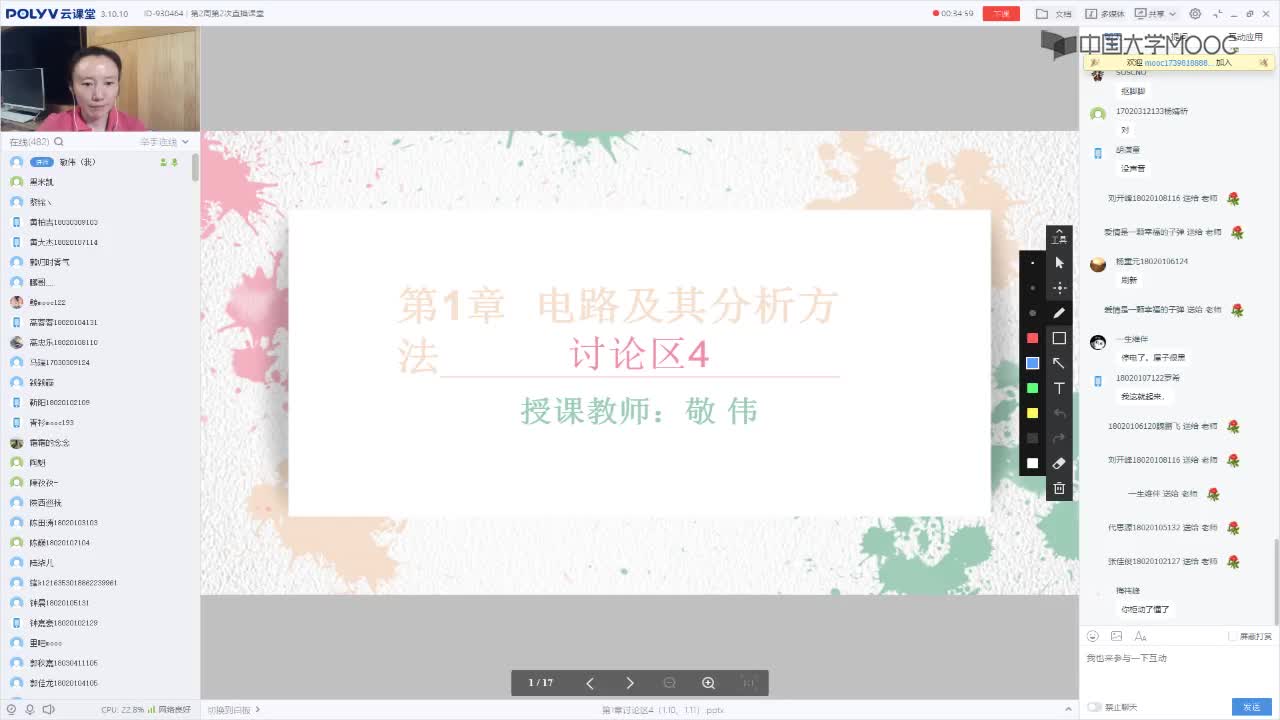Toggle the camera icon in status bar
The image size is (1280, 720).
(12, 709)
